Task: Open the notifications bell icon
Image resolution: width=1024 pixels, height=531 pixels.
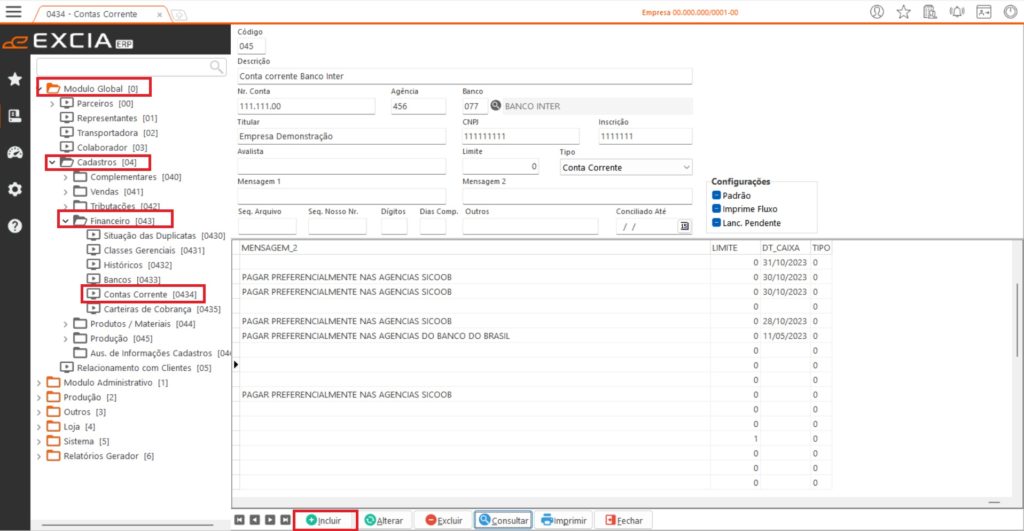Action: coord(957,12)
